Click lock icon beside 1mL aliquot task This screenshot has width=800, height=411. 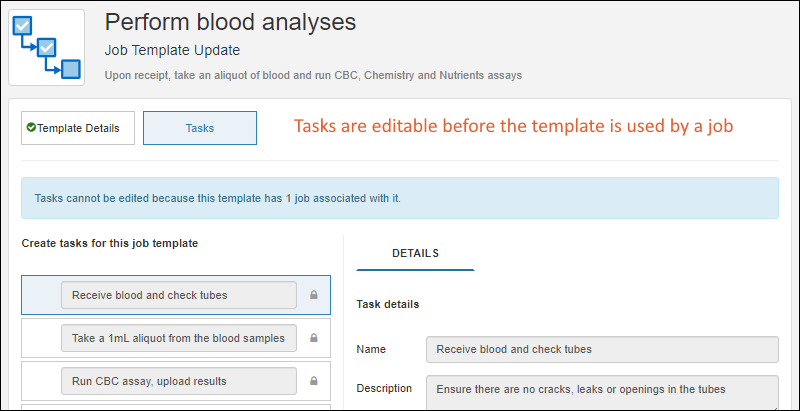313,338
